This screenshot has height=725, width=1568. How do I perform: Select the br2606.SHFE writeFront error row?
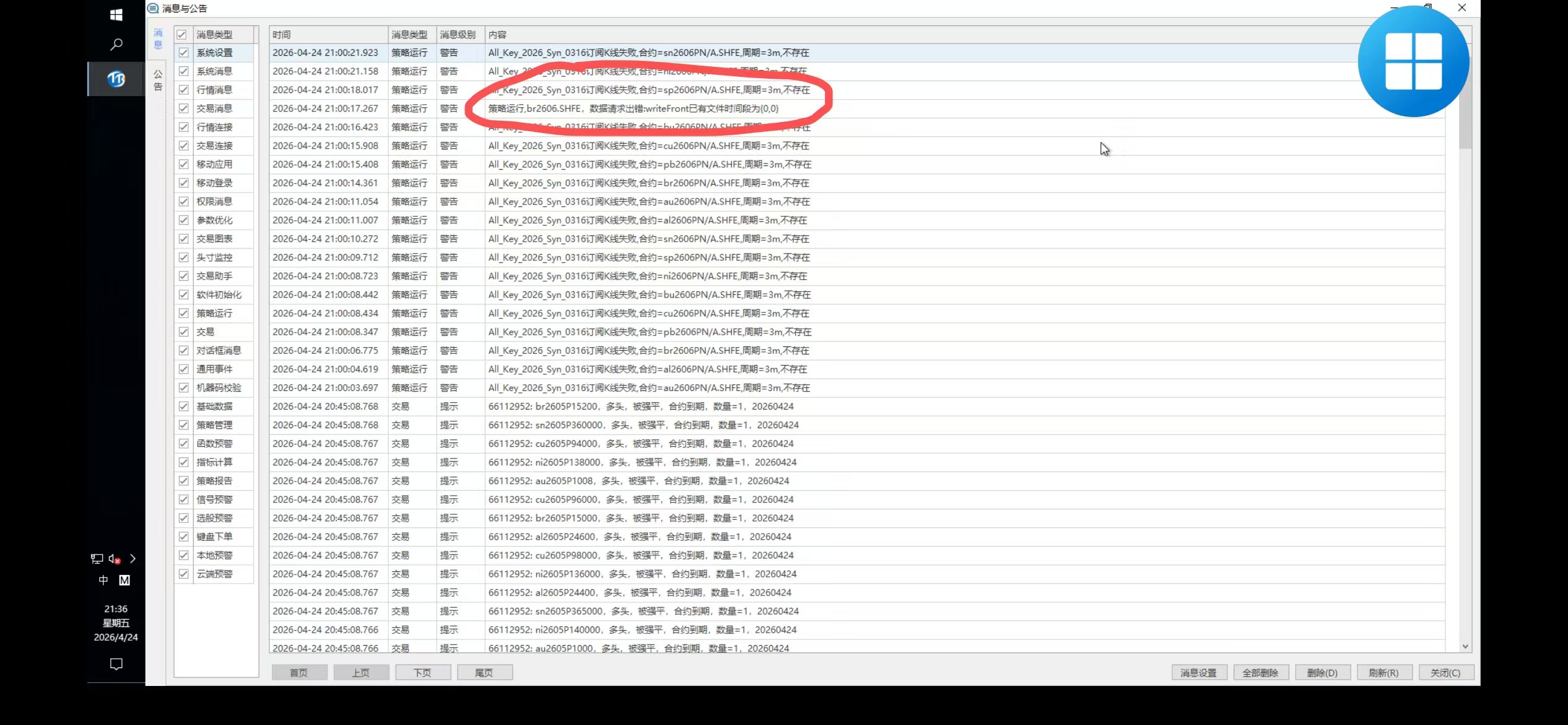pyautogui.click(x=633, y=108)
